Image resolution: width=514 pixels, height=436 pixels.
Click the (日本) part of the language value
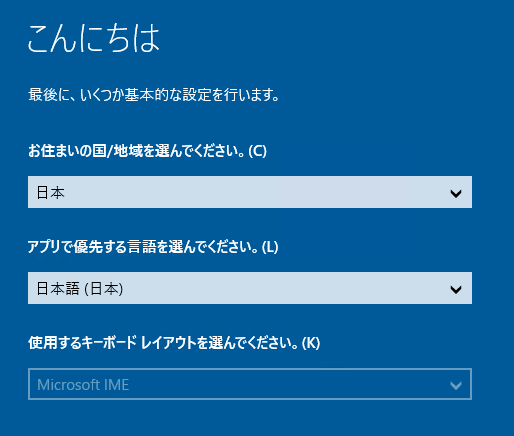pyautogui.click(x=104, y=289)
